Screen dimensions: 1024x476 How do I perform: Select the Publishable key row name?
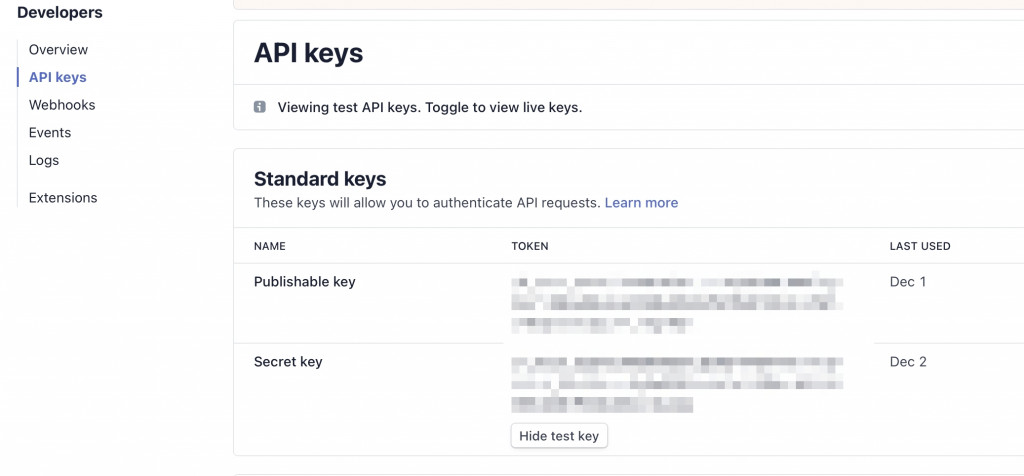point(305,282)
